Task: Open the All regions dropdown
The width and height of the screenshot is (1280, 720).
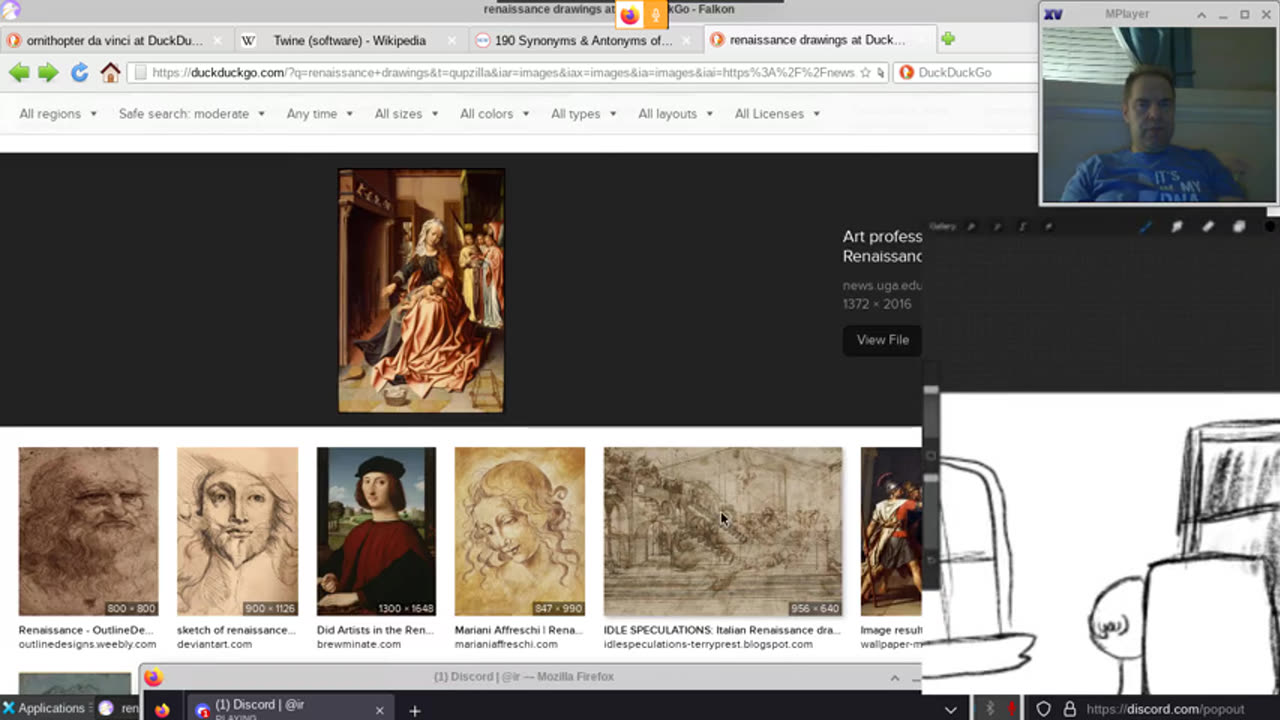Action: pyautogui.click(x=58, y=114)
